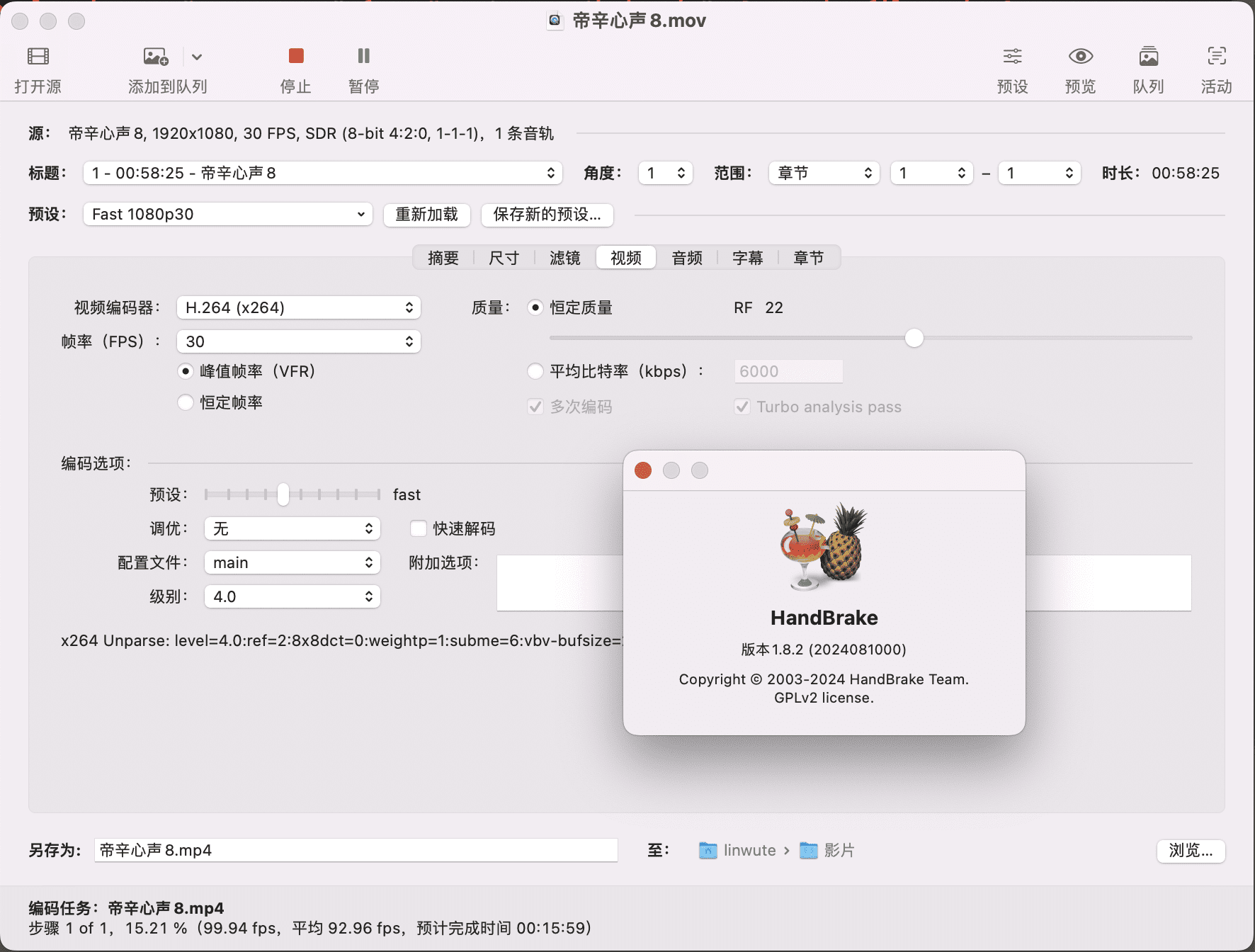The height and width of the screenshot is (952, 1255).
Task: Click the 另存为 filename field 帝辛心声 8.mp4
Action: pyautogui.click(x=356, y=850)
